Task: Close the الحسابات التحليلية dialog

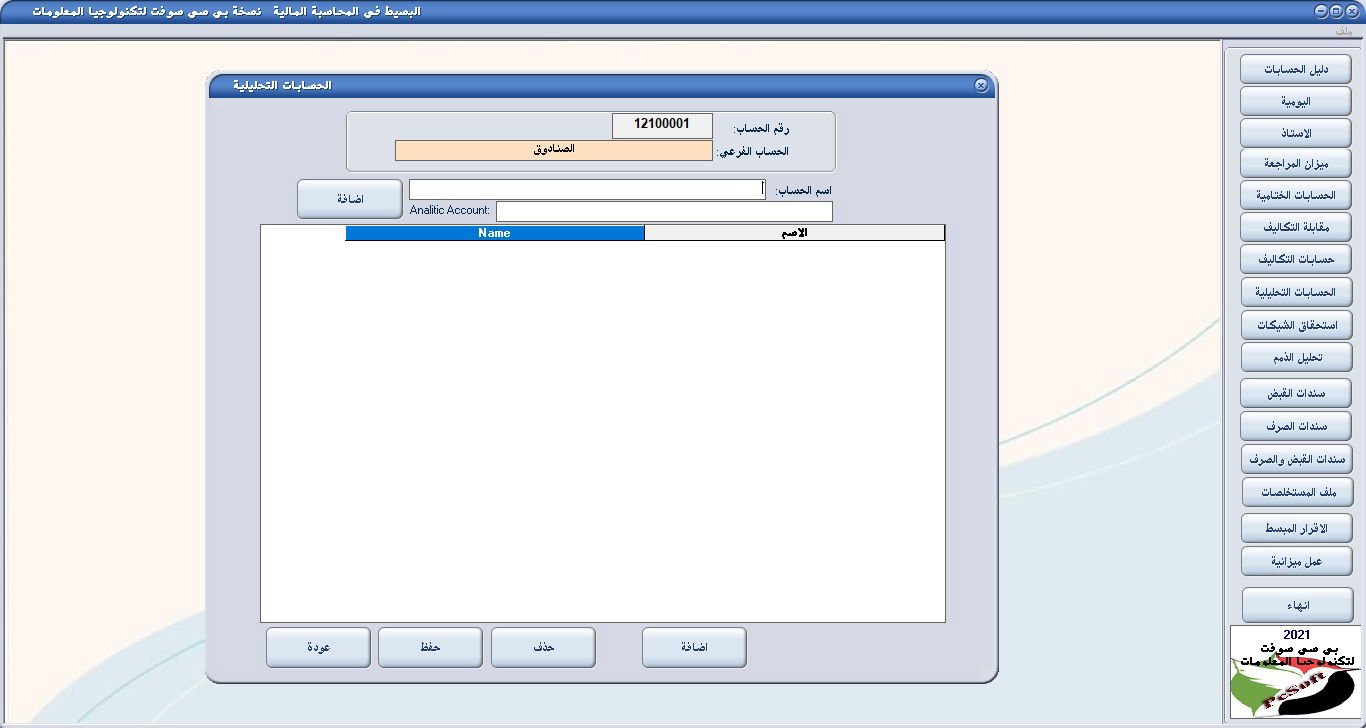Action: (981, 86)
